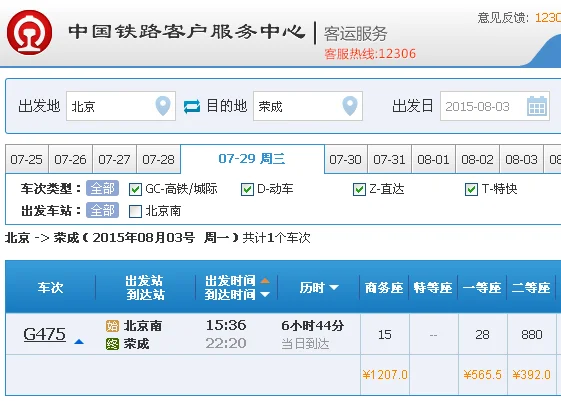
Task: Click the 出发地 input containing 北京
Action: point(121,106)
